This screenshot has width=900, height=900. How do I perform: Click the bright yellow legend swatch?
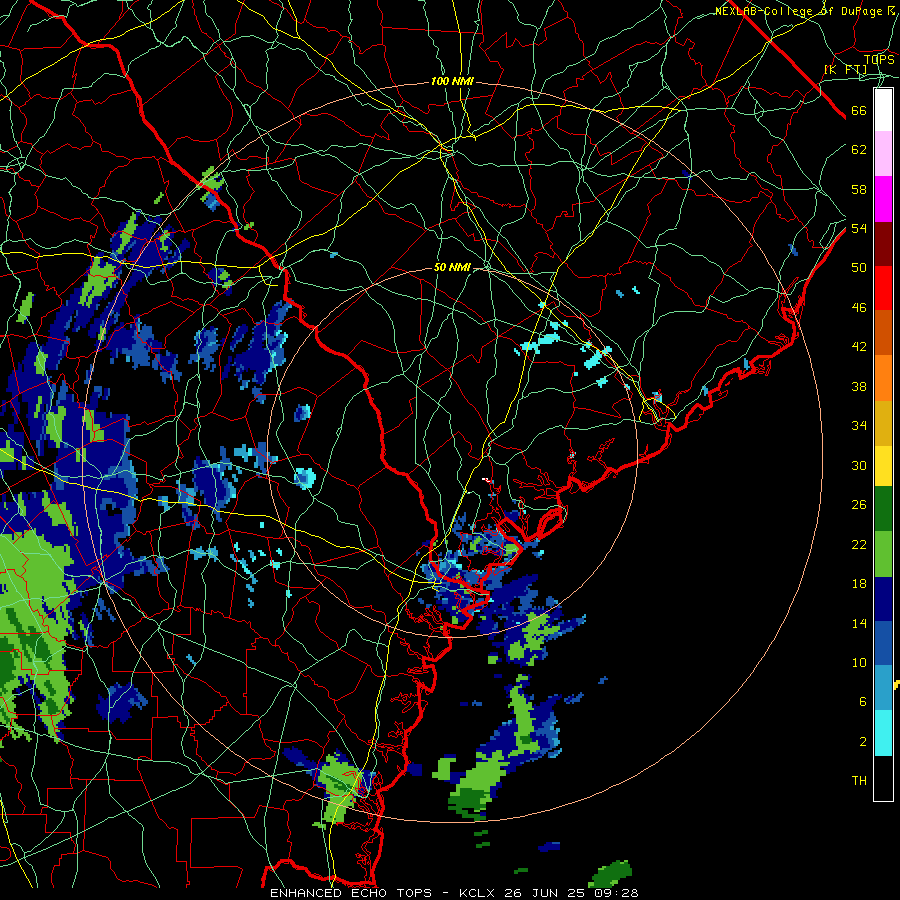883,466
